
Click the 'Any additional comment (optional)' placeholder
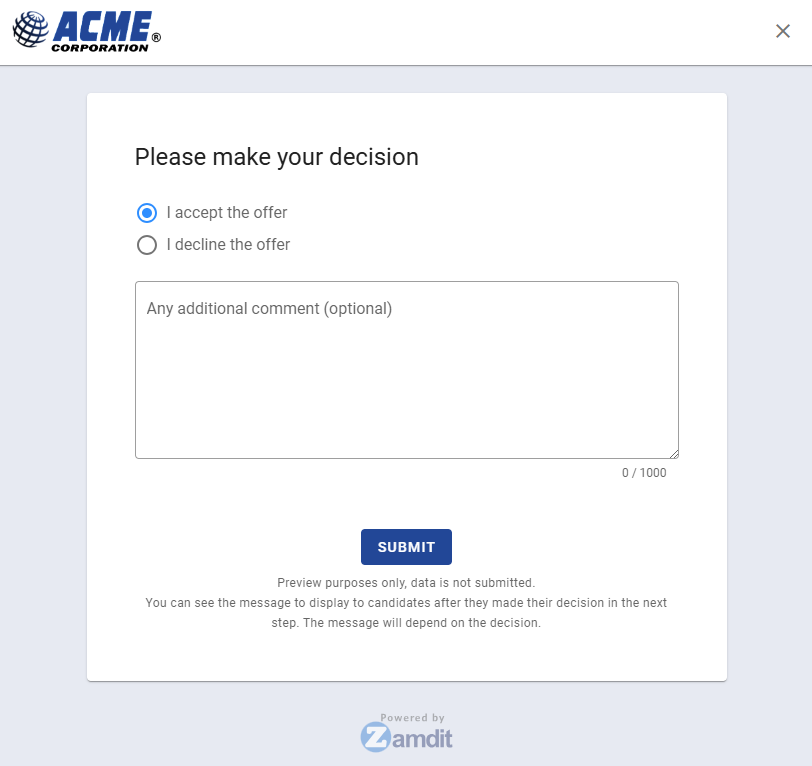click(269, 309)
